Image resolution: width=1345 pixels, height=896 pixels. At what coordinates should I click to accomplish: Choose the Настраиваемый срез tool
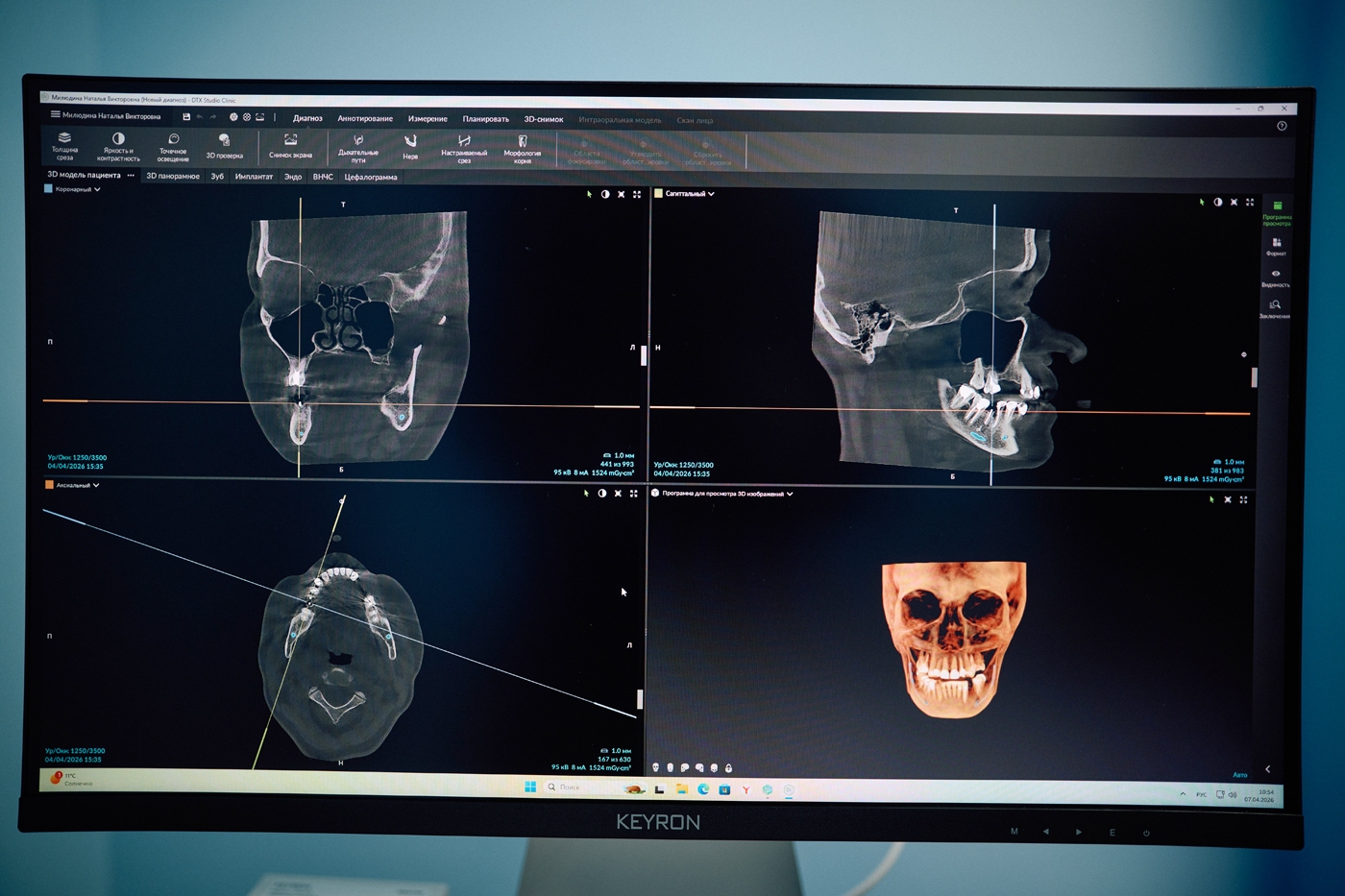[464, 147]
